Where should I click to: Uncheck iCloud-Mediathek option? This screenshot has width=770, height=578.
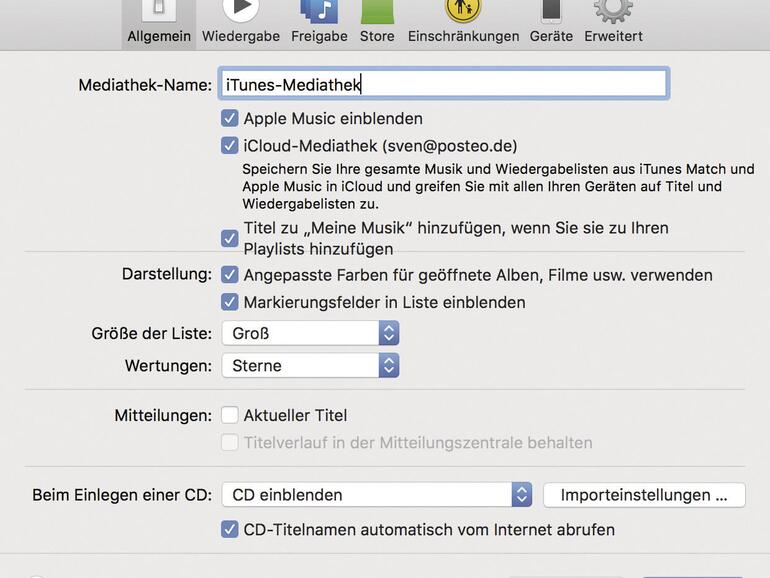[x=230, y=146]
